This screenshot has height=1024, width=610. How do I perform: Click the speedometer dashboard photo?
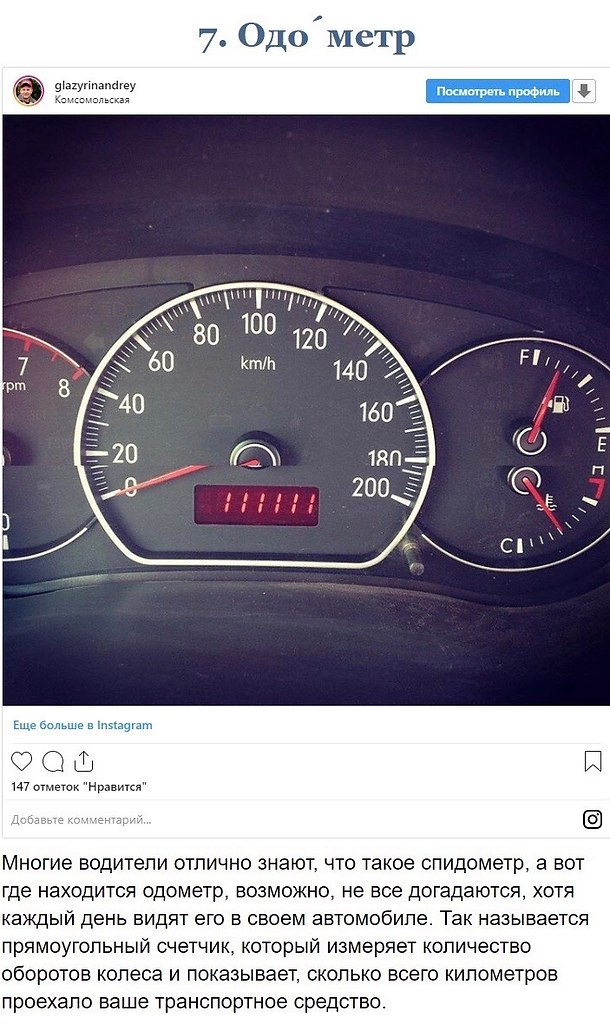coord(306,409)
